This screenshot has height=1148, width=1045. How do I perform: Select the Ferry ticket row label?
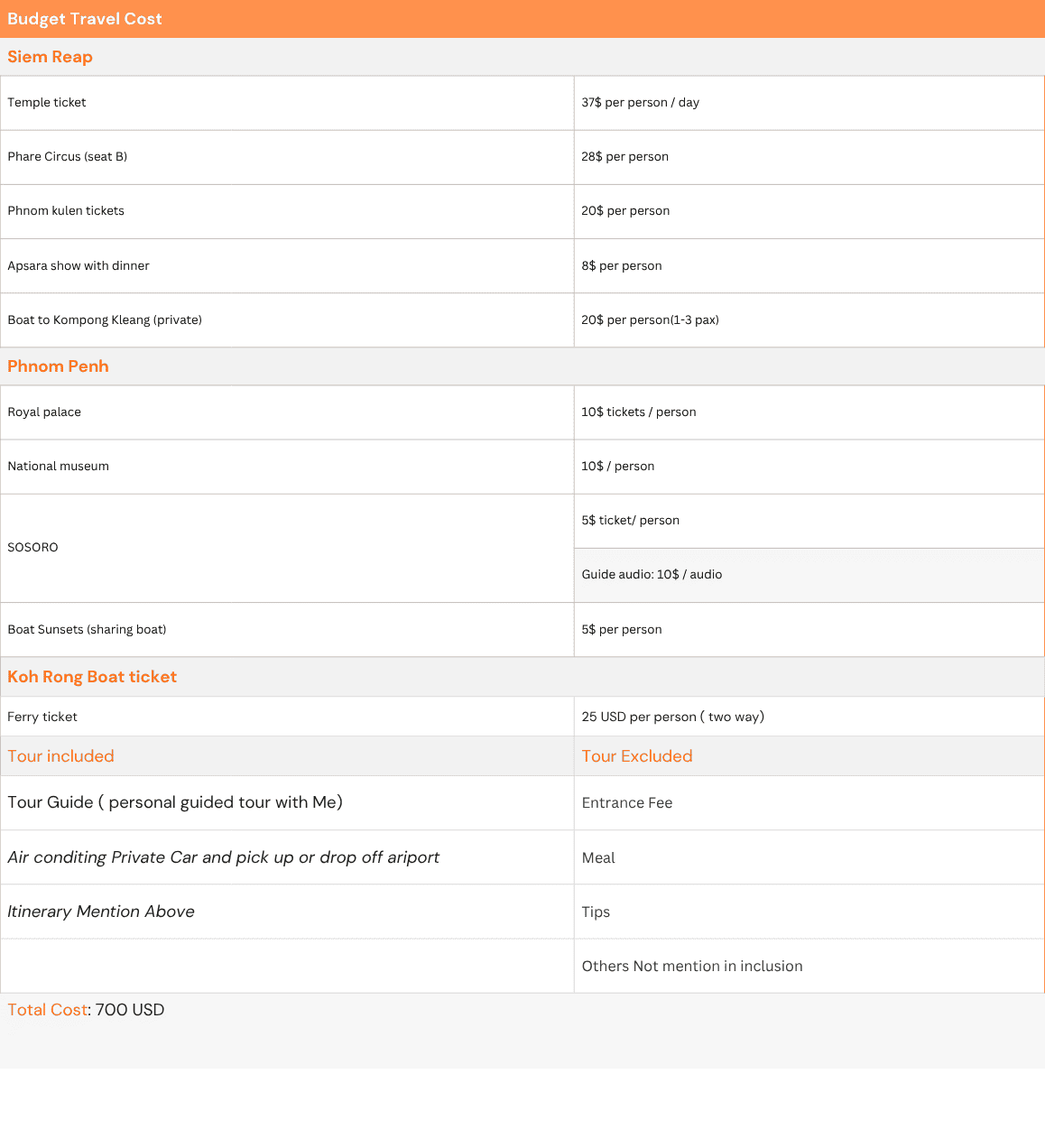click(42, 717)
